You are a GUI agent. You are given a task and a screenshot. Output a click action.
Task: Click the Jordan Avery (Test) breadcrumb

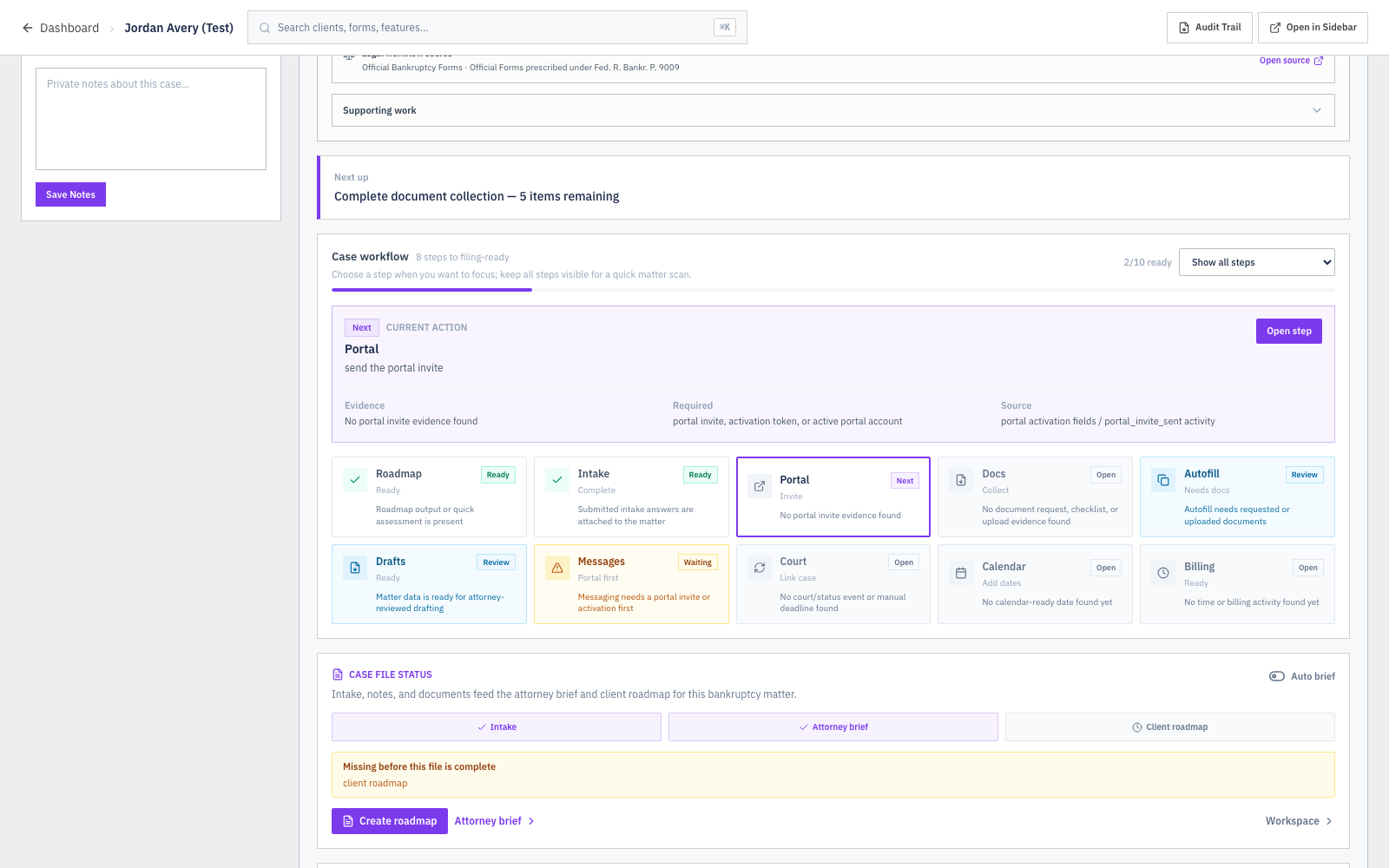tap(179, 28)
